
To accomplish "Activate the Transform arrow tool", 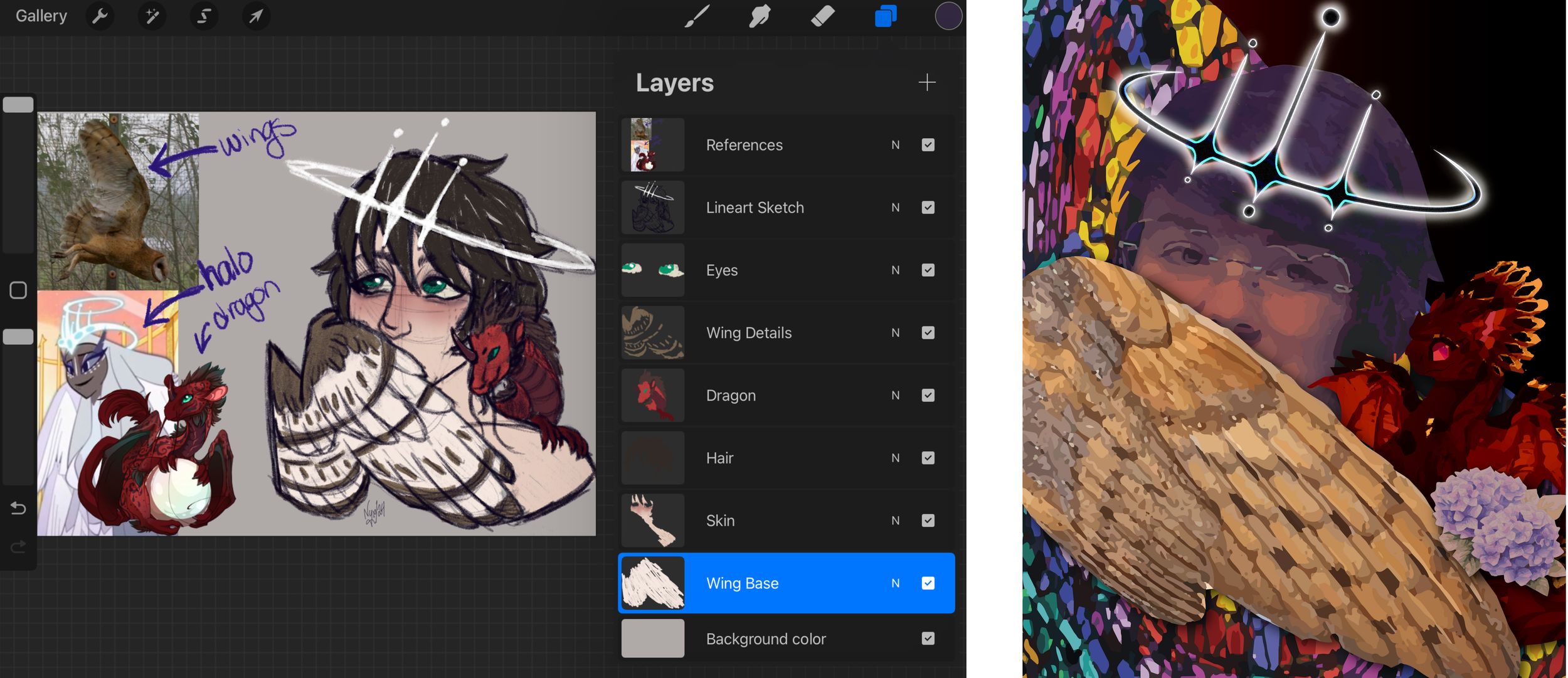I will tap(256, 16).
